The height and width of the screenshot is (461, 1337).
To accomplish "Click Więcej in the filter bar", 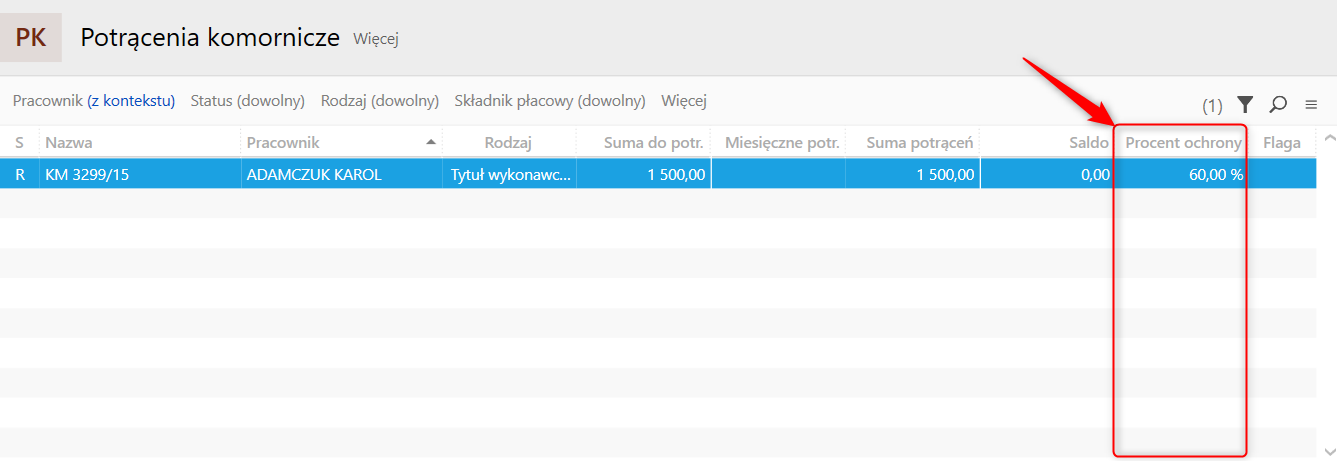I will click(x=684, y=101).
